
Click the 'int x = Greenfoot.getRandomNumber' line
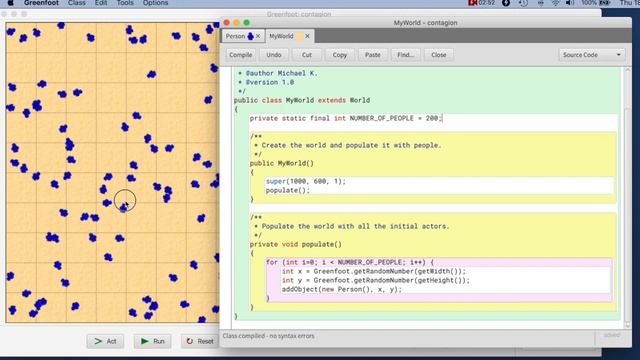click(x=373, y=271)
